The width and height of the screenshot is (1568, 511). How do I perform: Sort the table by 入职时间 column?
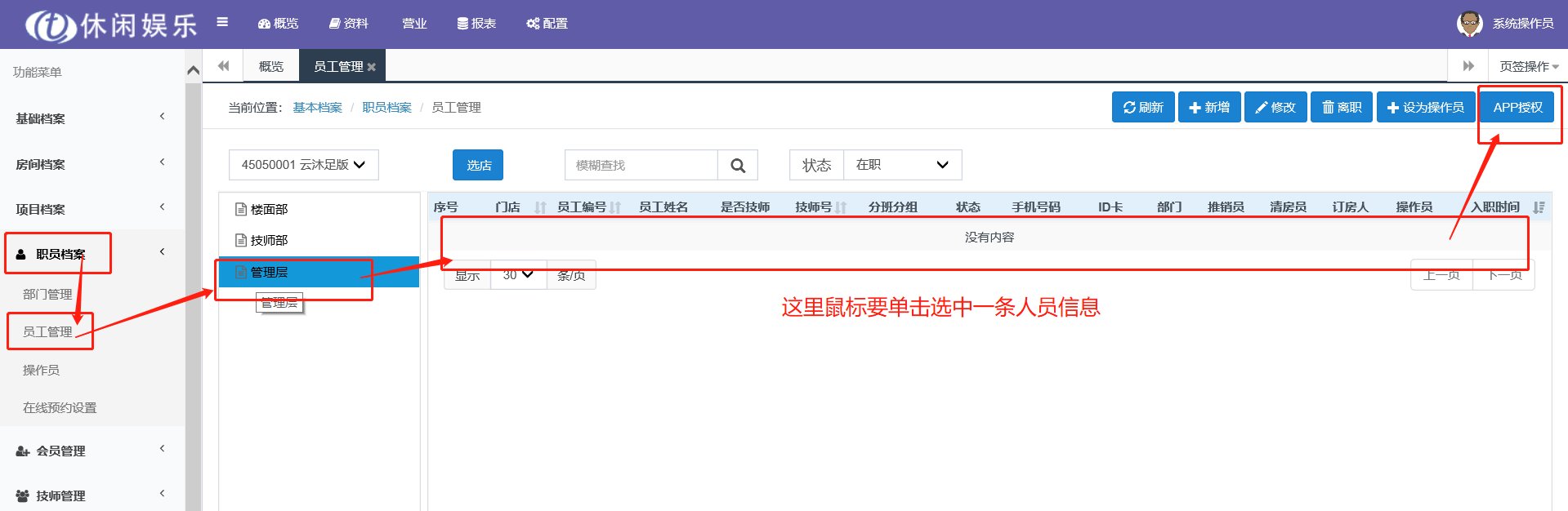[1539, 207]
